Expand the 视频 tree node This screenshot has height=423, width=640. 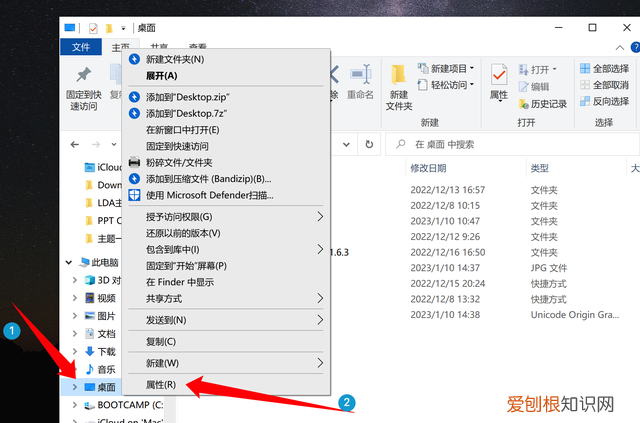[75, 298]
